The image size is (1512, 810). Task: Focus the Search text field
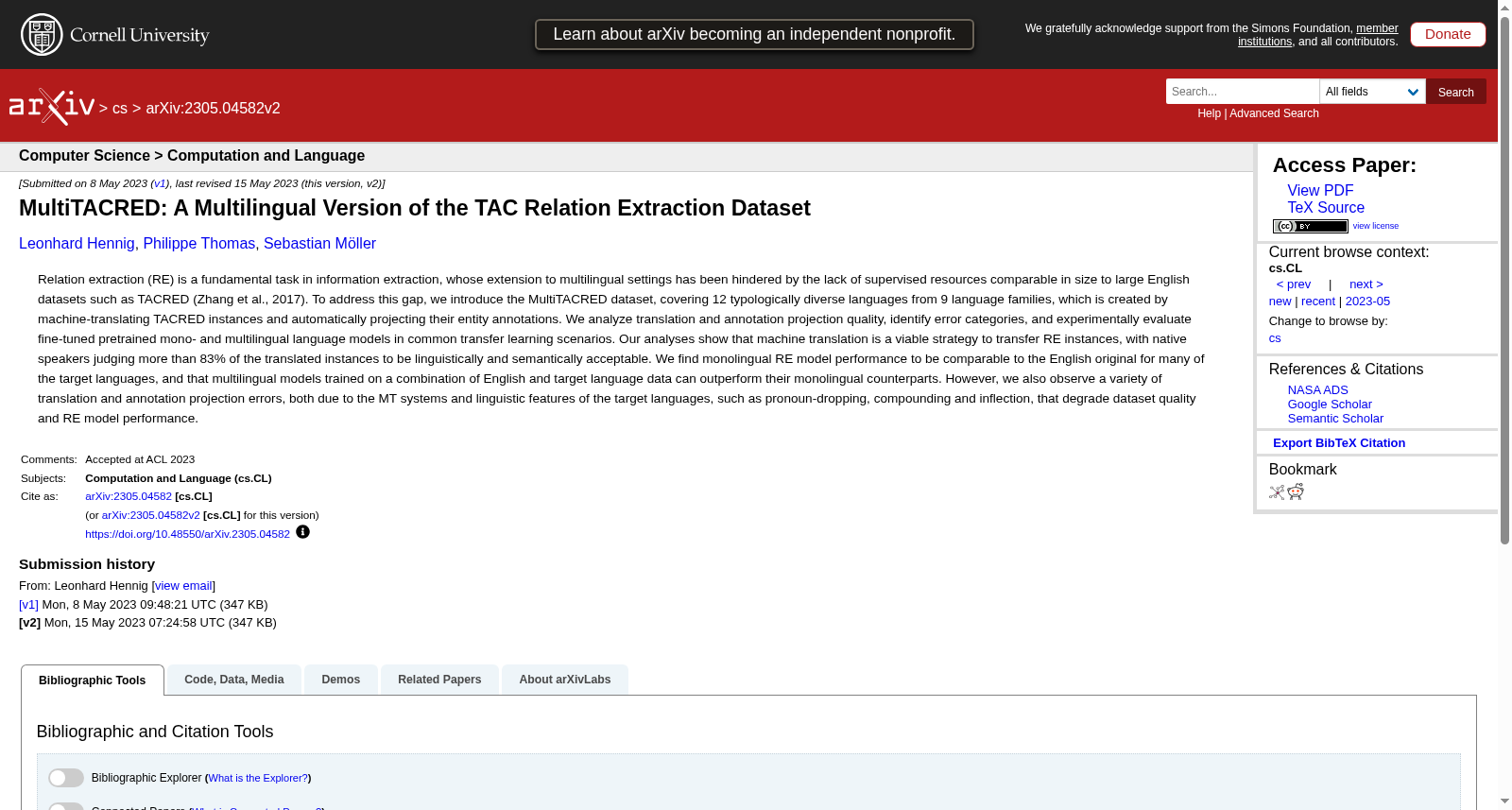1243,92
